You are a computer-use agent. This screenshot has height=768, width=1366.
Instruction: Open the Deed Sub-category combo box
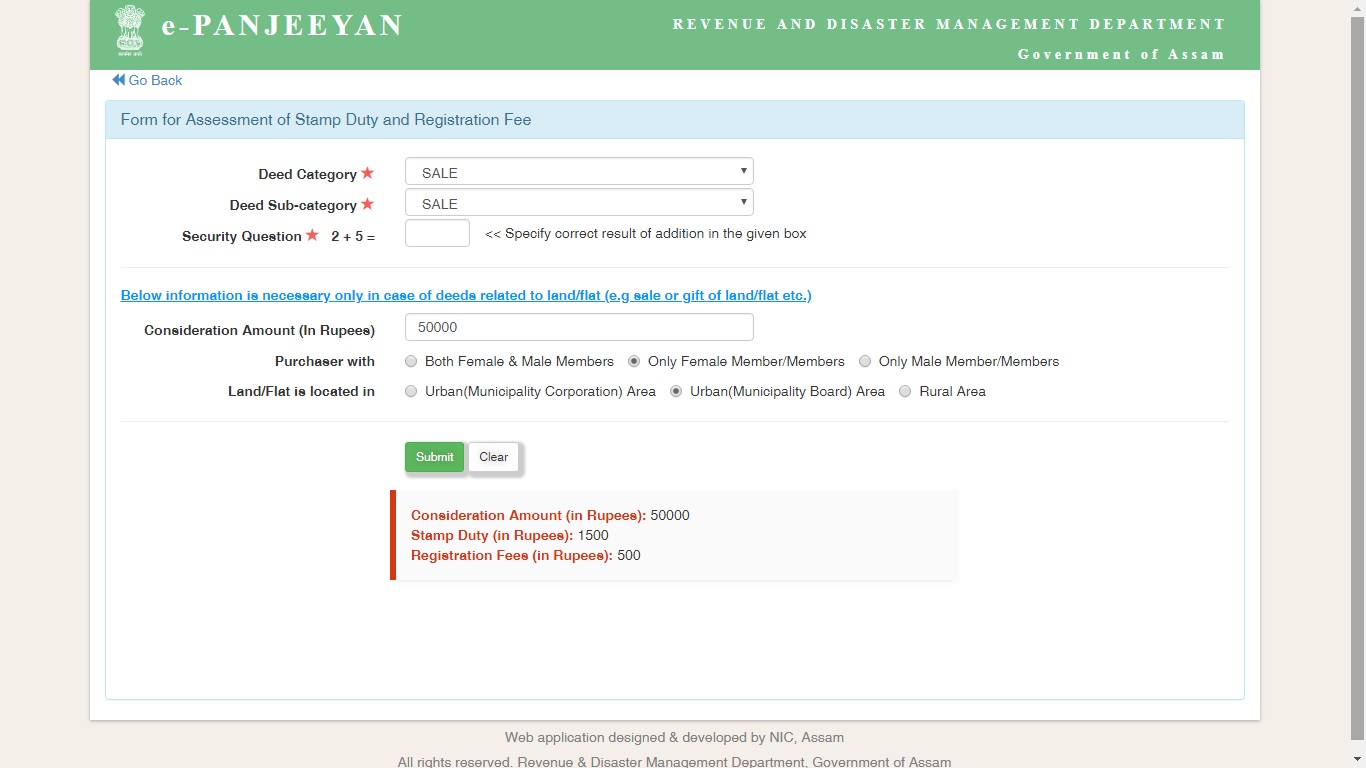coord(578,202)
